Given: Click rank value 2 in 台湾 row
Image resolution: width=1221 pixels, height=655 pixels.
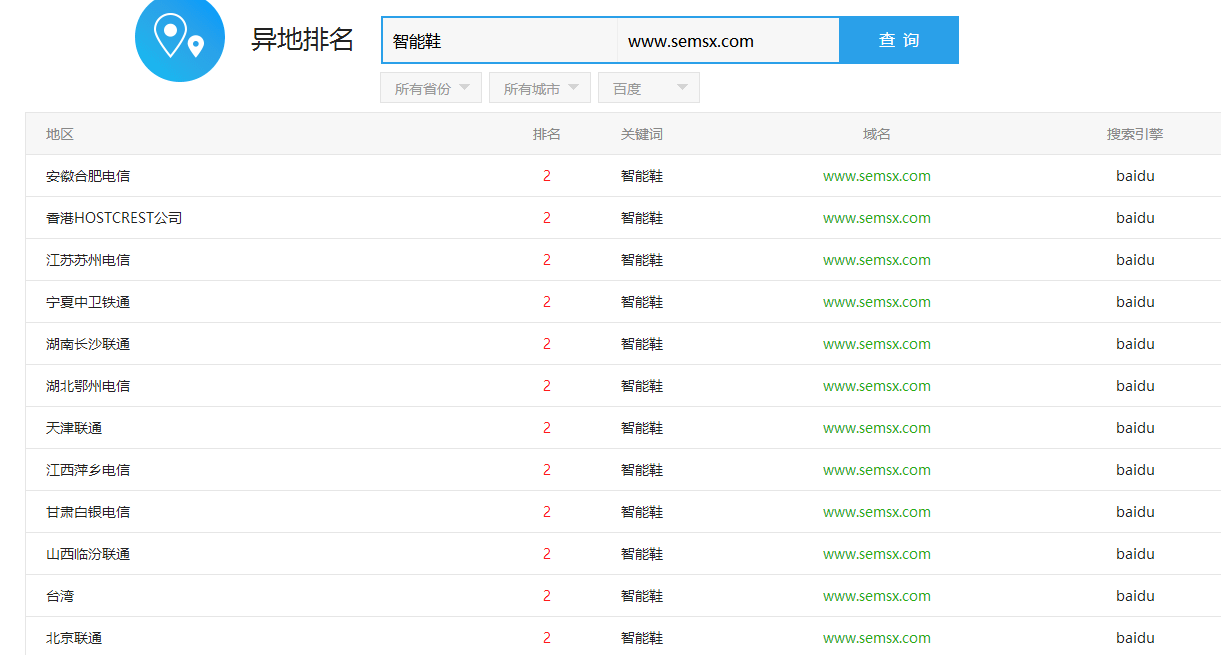Looking at the screenshot, I should point(547,596).
